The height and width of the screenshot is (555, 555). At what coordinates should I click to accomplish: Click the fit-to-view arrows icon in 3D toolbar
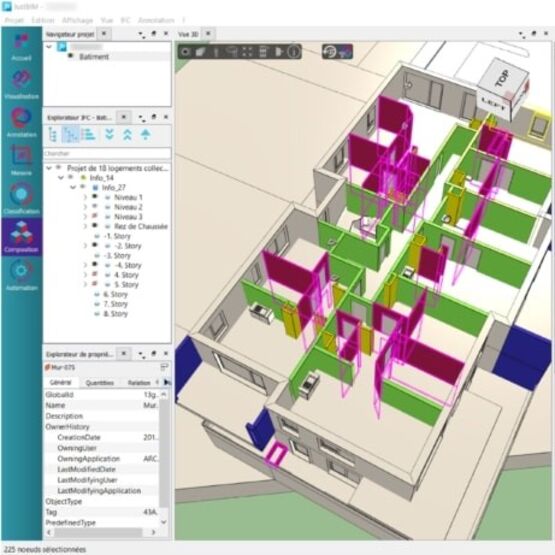247,52
